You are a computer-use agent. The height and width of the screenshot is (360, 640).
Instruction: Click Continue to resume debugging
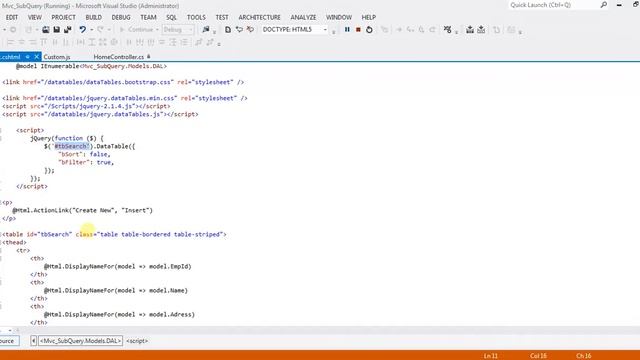(x=136, y=29)
